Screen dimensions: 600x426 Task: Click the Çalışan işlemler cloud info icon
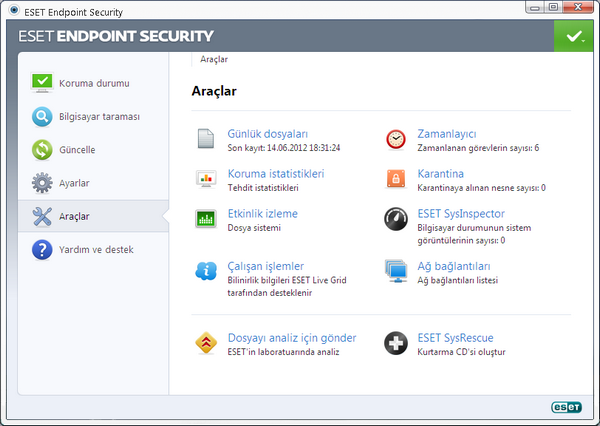pos(206,271)
